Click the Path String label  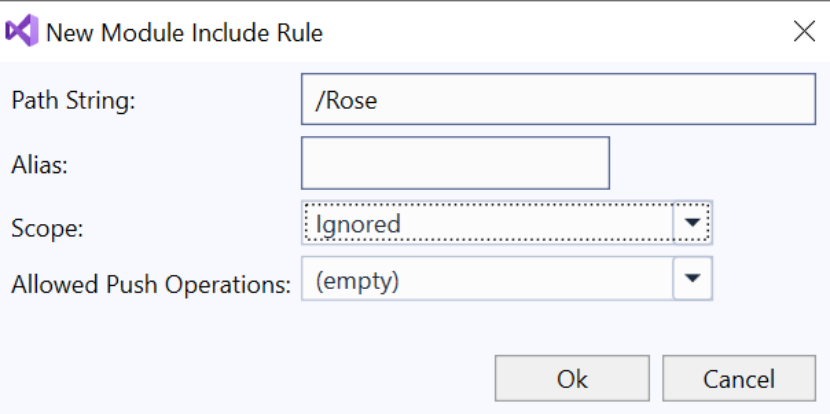[x=74, y=101]
